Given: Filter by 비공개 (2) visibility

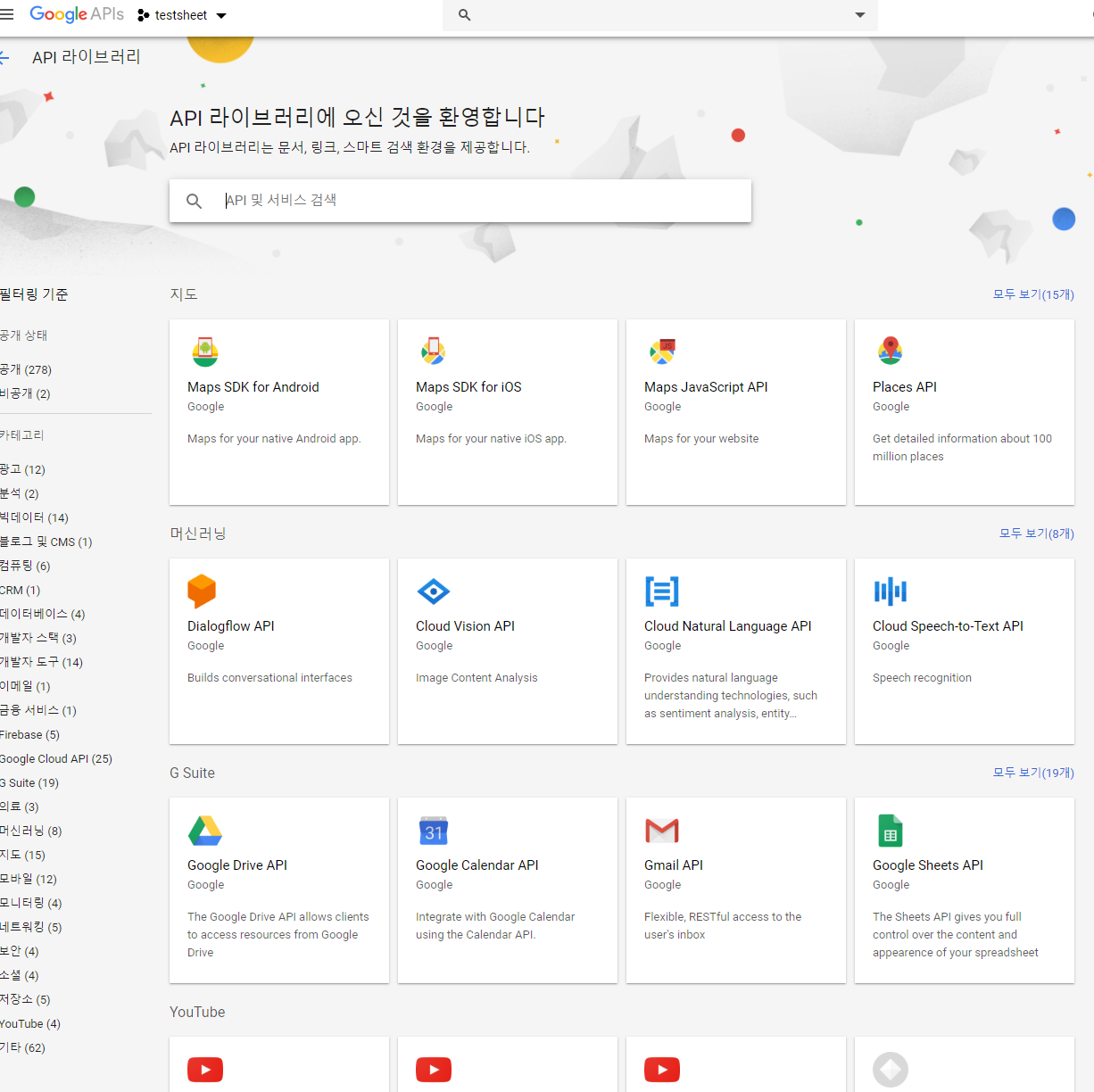Looking at the screenshot, I should [25, 393].
